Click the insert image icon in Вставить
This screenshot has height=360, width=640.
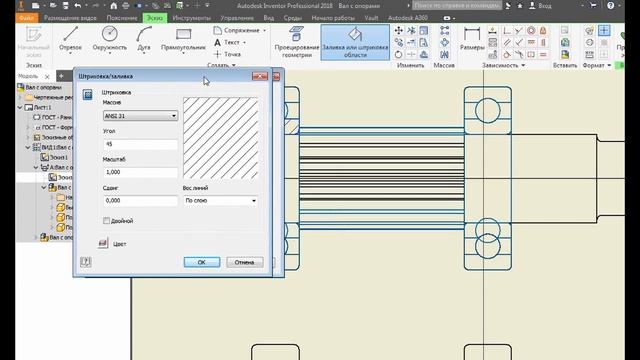[565, 31]
